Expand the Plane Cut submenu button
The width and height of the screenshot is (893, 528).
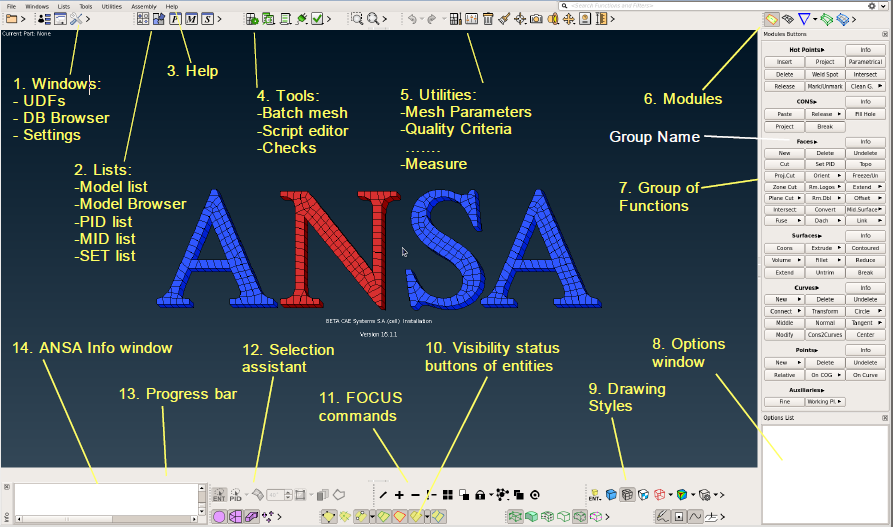coord(784,198)
